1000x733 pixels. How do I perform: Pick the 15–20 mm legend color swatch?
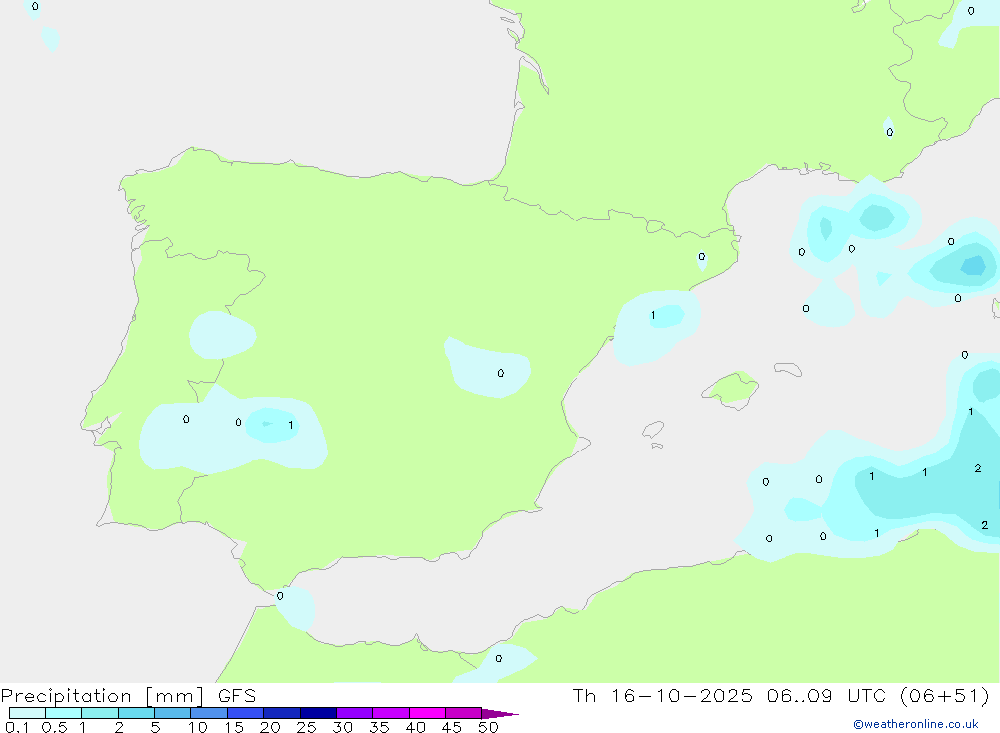(245, 713)
